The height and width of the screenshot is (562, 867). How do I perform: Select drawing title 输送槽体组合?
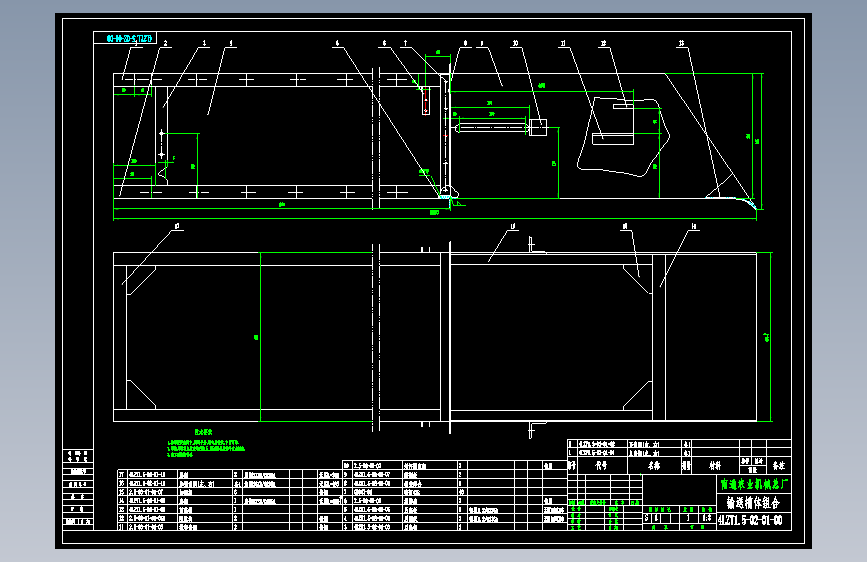753,503
